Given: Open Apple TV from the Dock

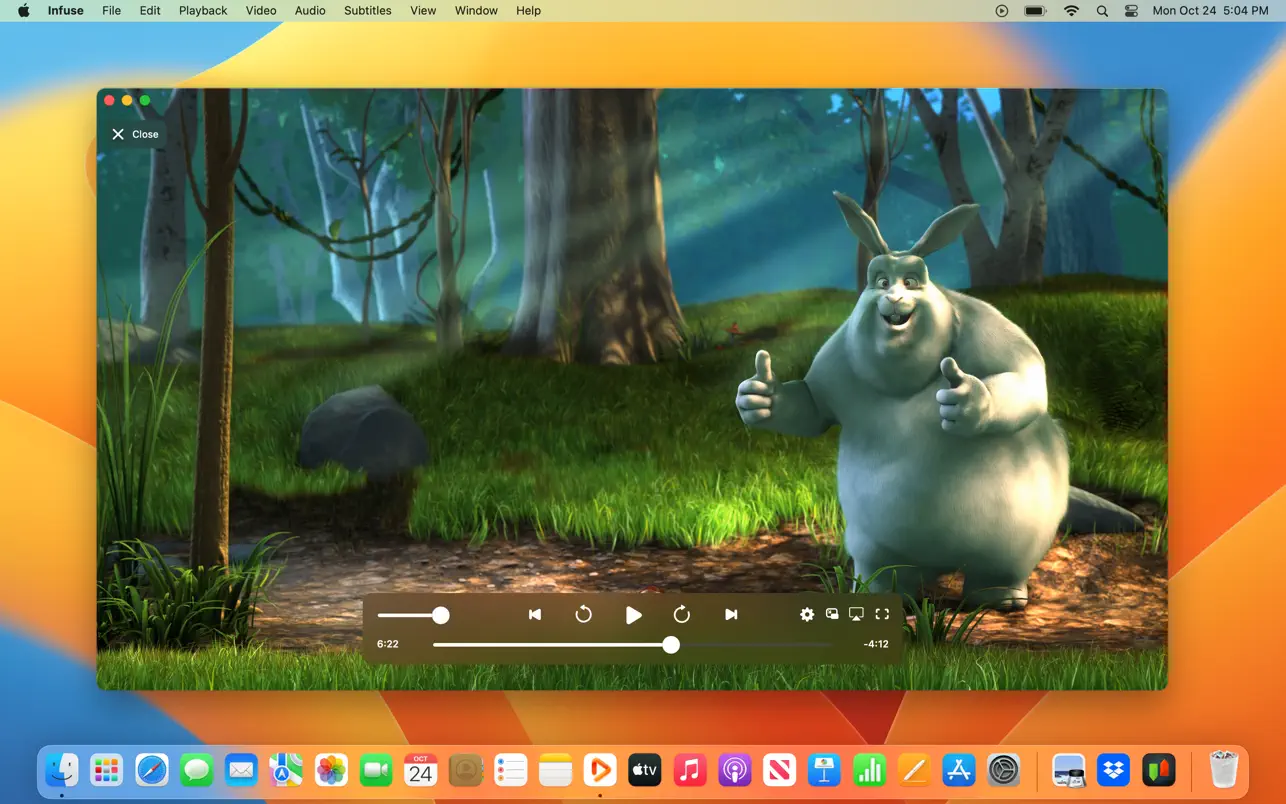Looking at the screenshot, I should (x=645, y=770).
